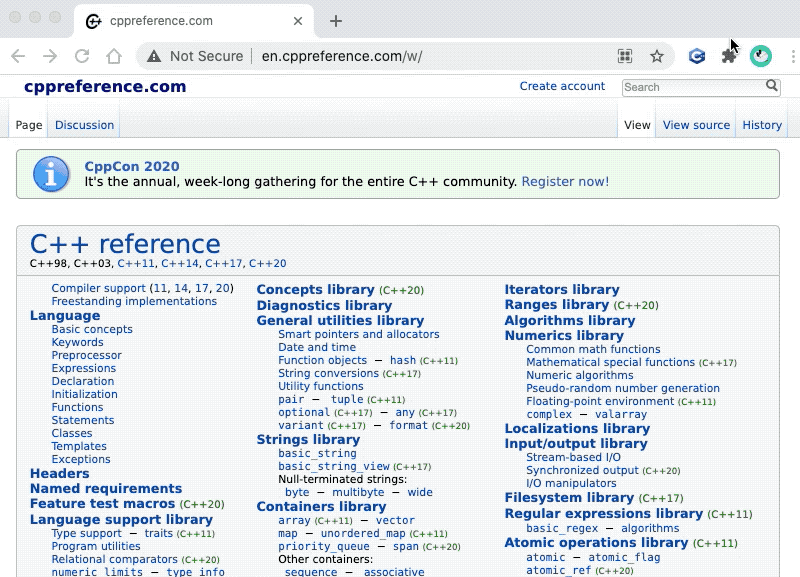Bookmark this page with the star icon
Screen dimensions: 800x577
pos(657,56)
